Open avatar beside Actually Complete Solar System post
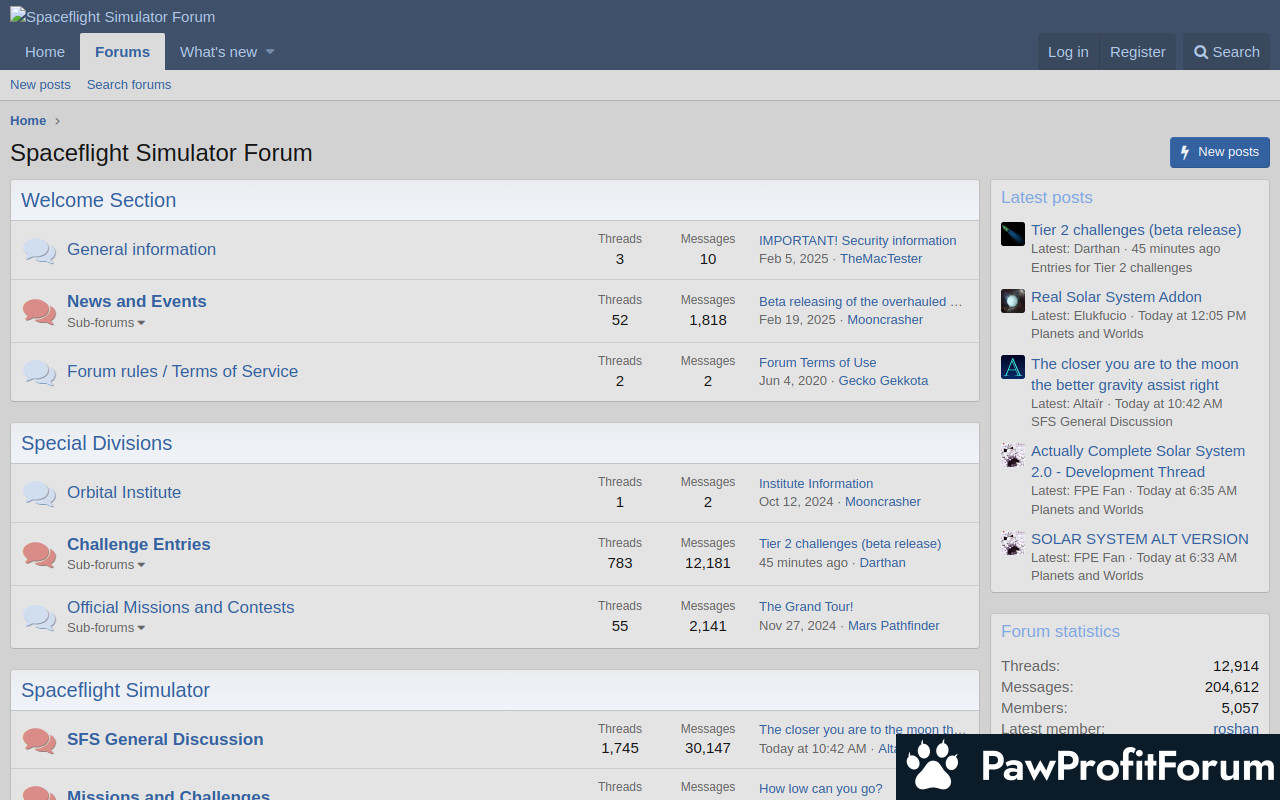Screen dimensions: 1280x800 pos(1013,455)
